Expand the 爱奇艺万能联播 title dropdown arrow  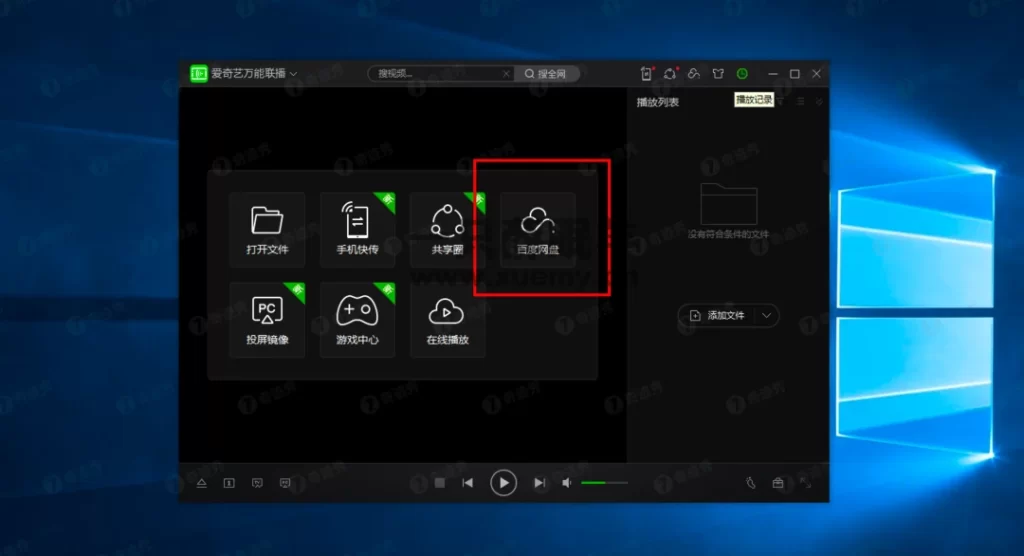[293, 74]
